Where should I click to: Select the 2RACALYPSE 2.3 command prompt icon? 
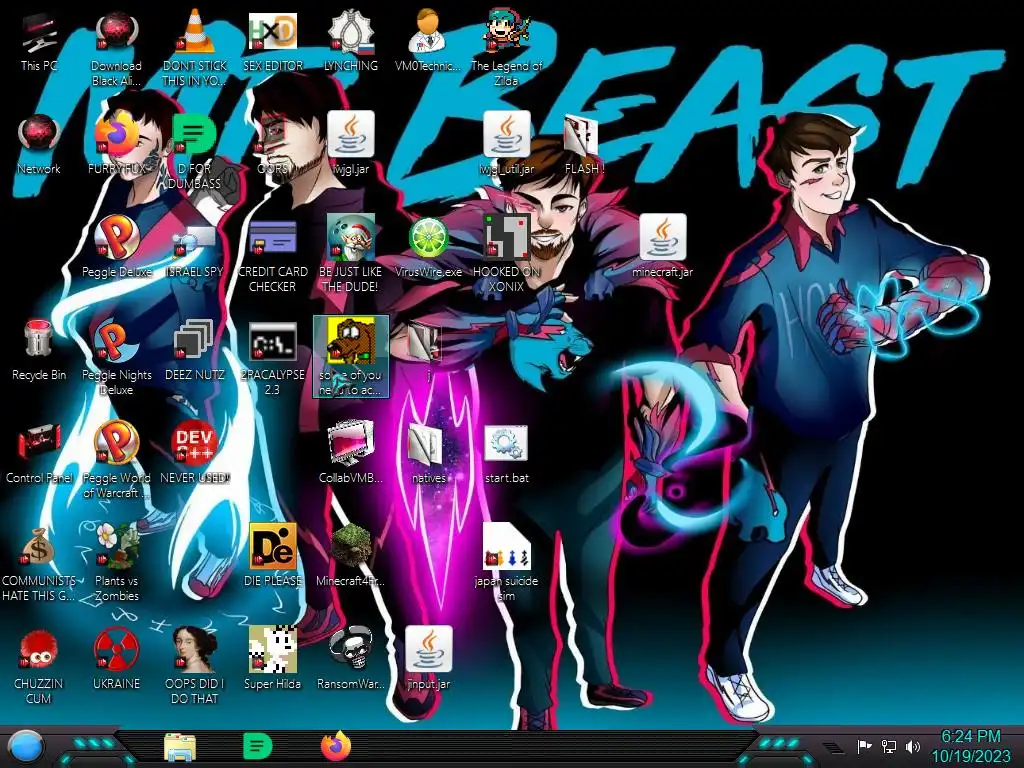coord(272,358)
